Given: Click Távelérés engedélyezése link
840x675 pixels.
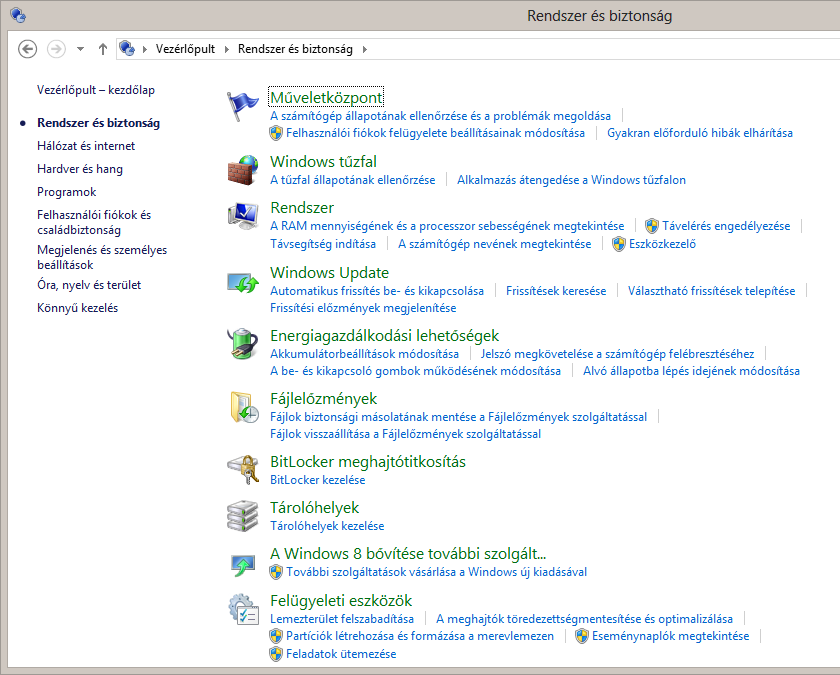Looking at the screenshot, I should coord(726,226).
